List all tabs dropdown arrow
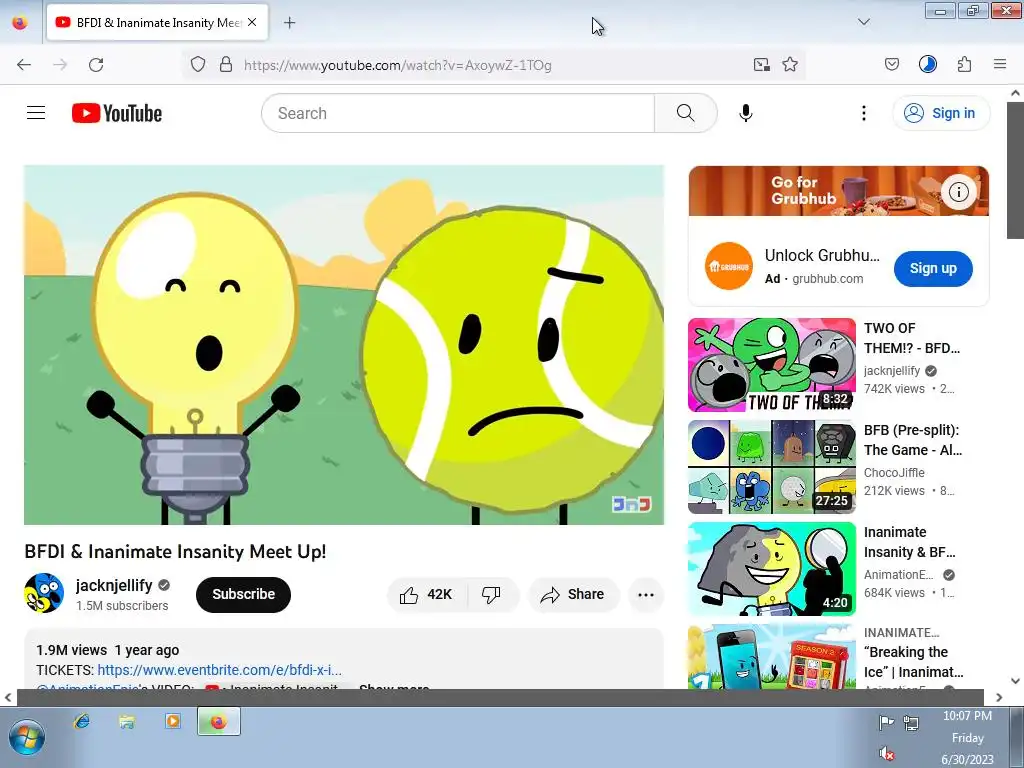Screen dimensions: 1024x768 point(863,22)
